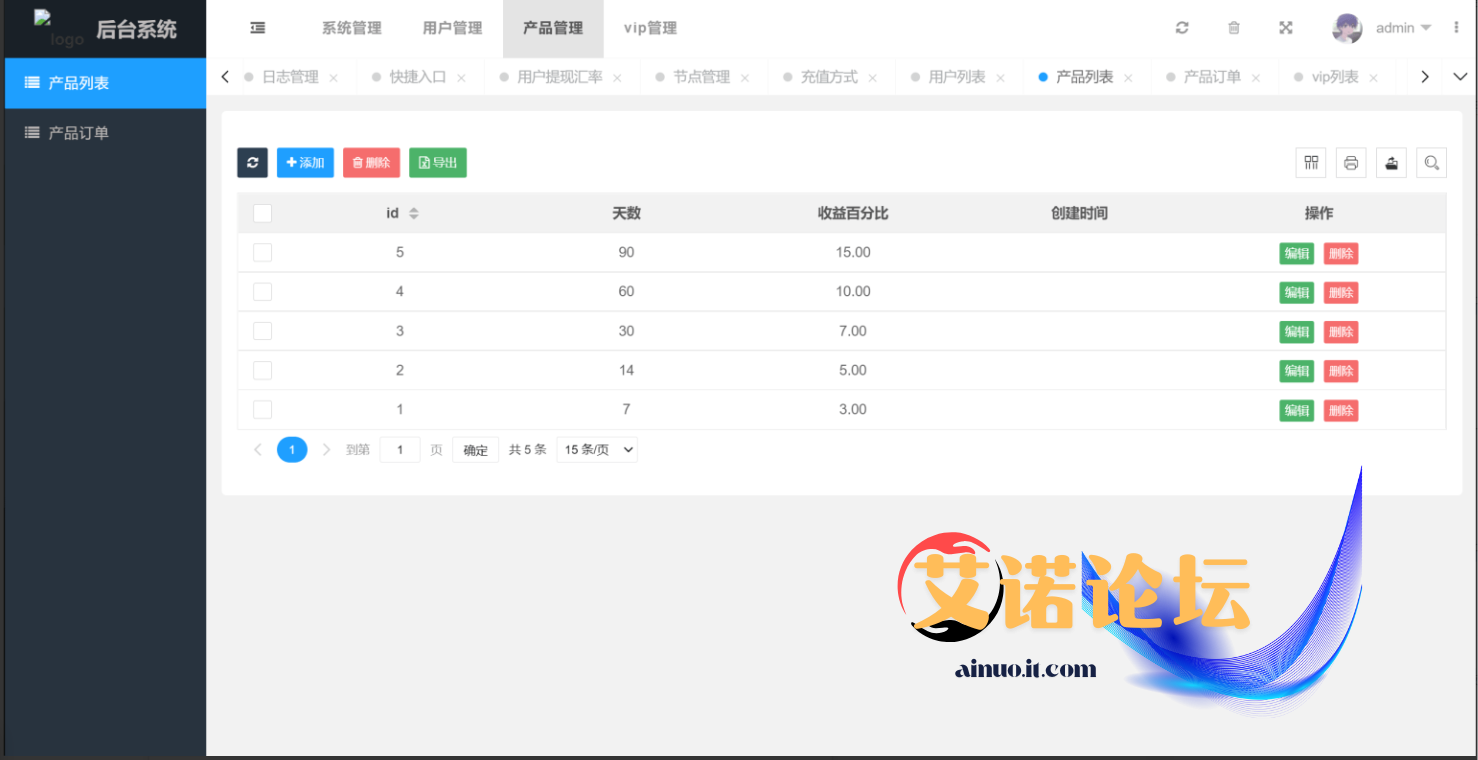The height and width of the screenshot is (760, 1478).
Task: Open the vertical dots more menu
Action: (1456, 28)
